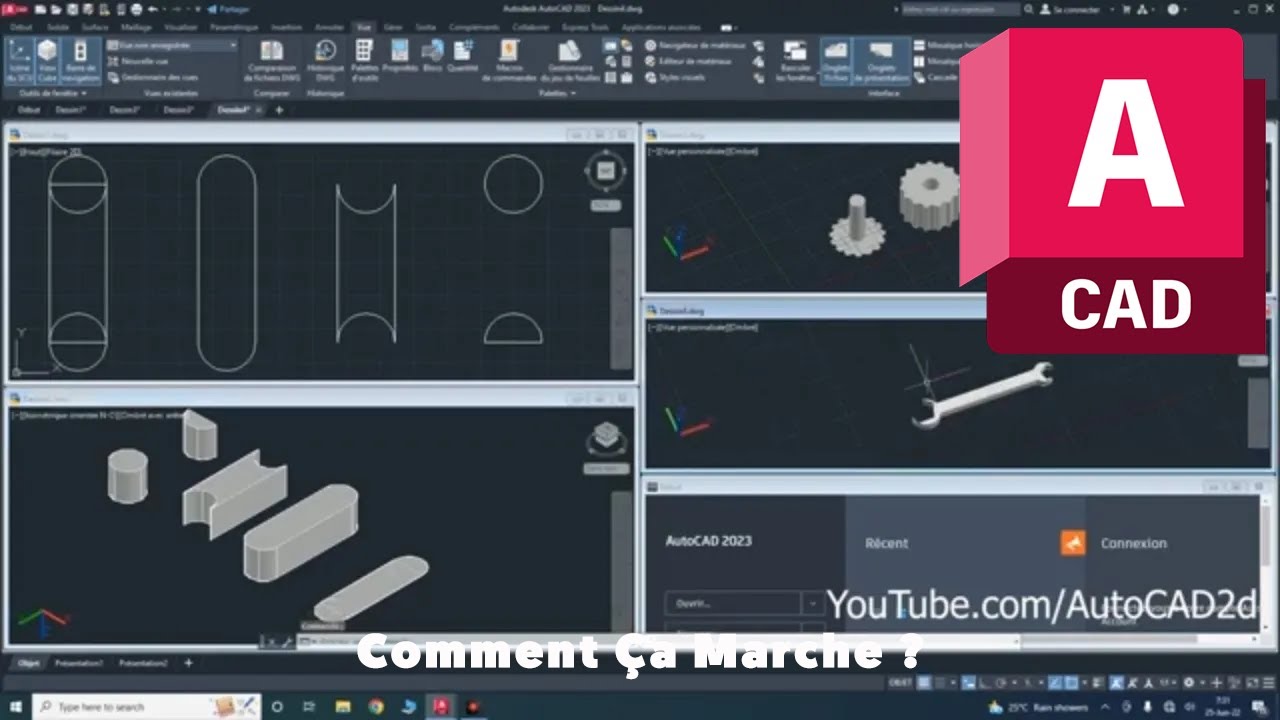
Task: Click the ViewCube in isometric solids window
Action: (605, 438)
